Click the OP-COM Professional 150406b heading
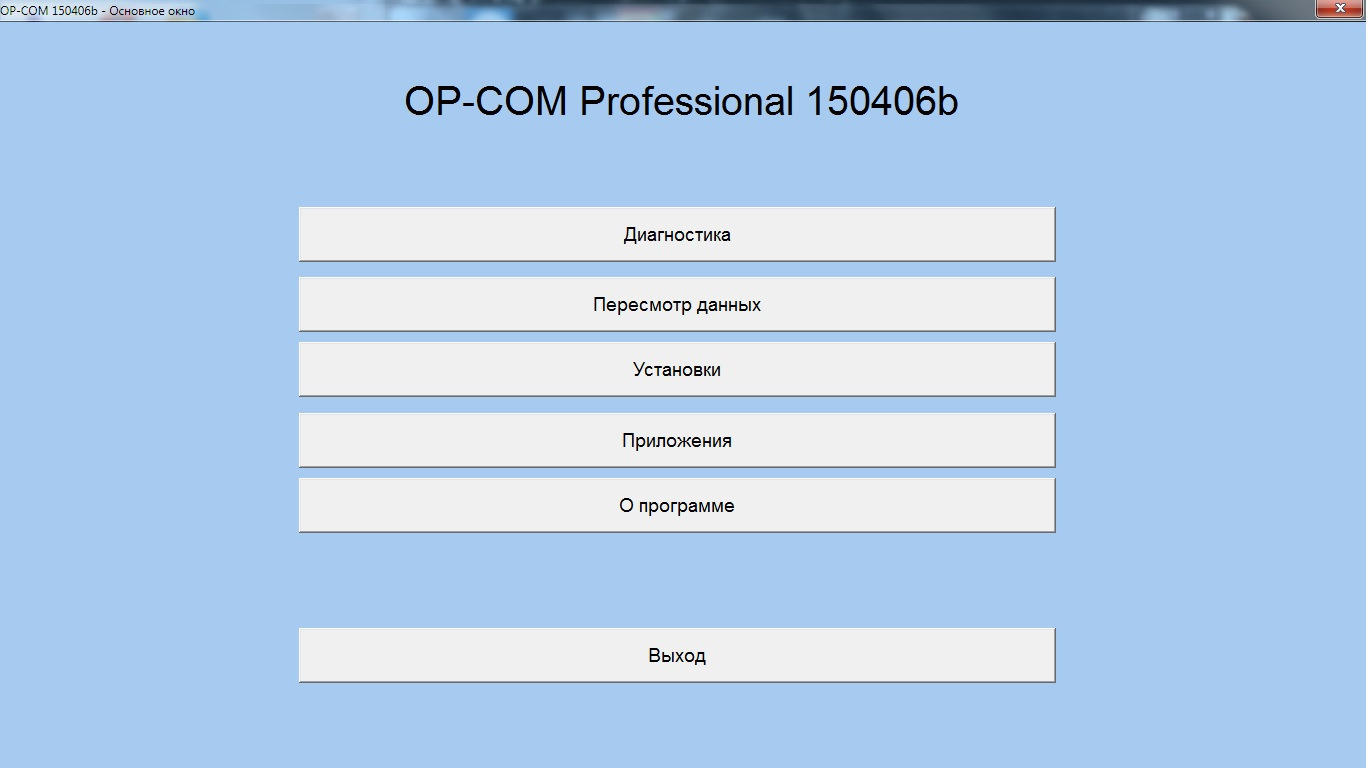This screenshot has width=1370, height=768. pyautogui.click(x=681, y=102)
